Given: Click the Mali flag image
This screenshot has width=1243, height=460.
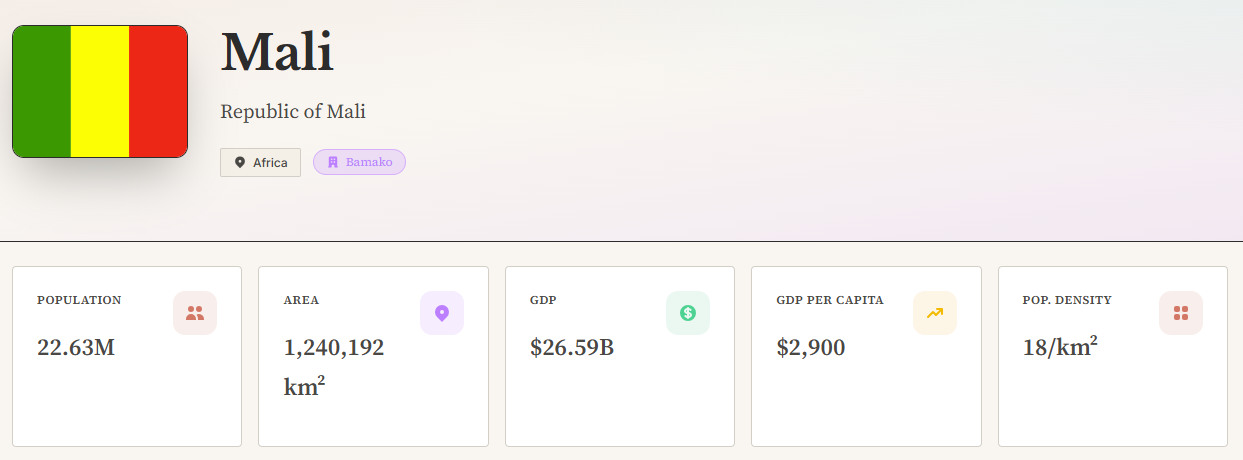Looking at the screenshot, I should point(100,91).
